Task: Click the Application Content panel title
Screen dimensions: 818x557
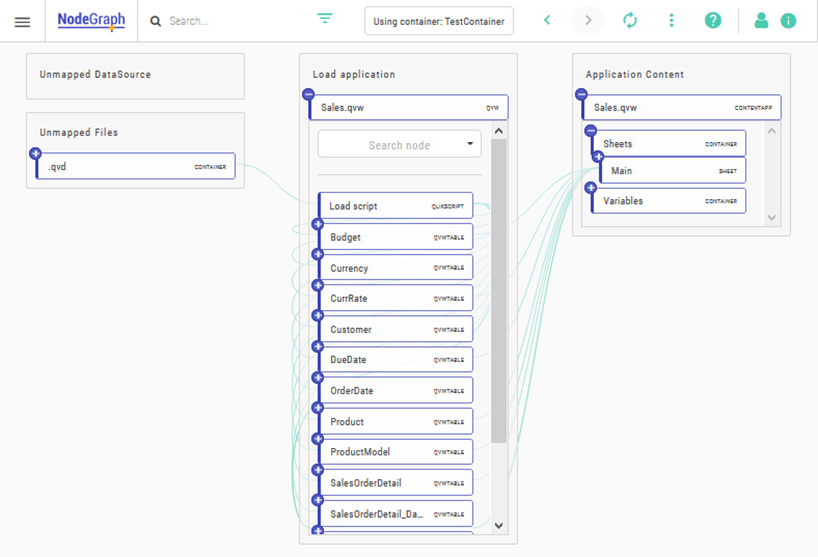Action: 634,75
